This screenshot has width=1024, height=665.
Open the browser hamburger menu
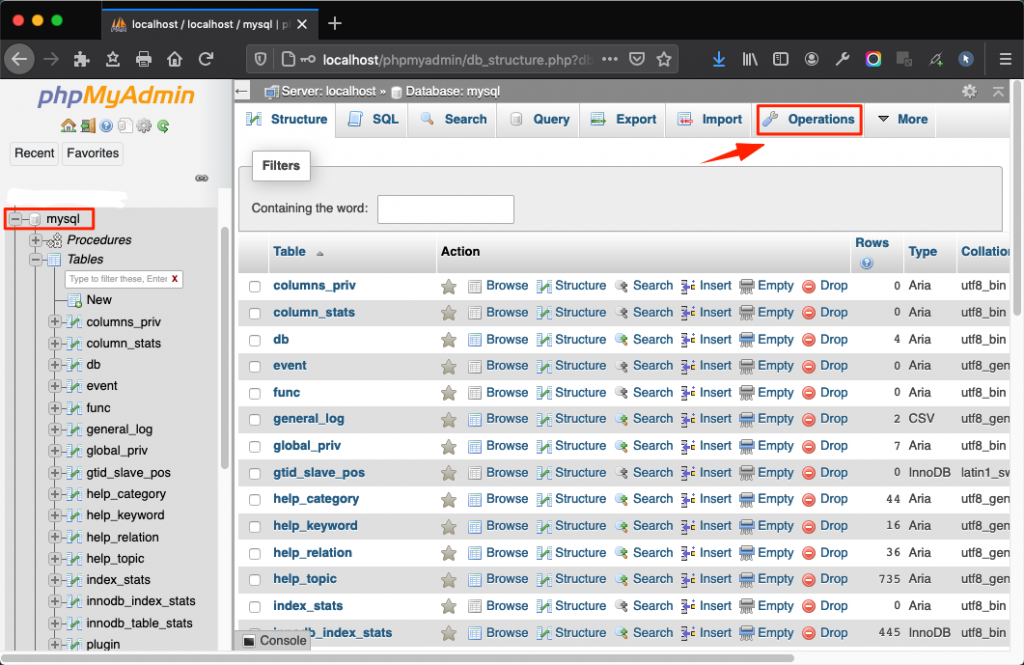1005,59
